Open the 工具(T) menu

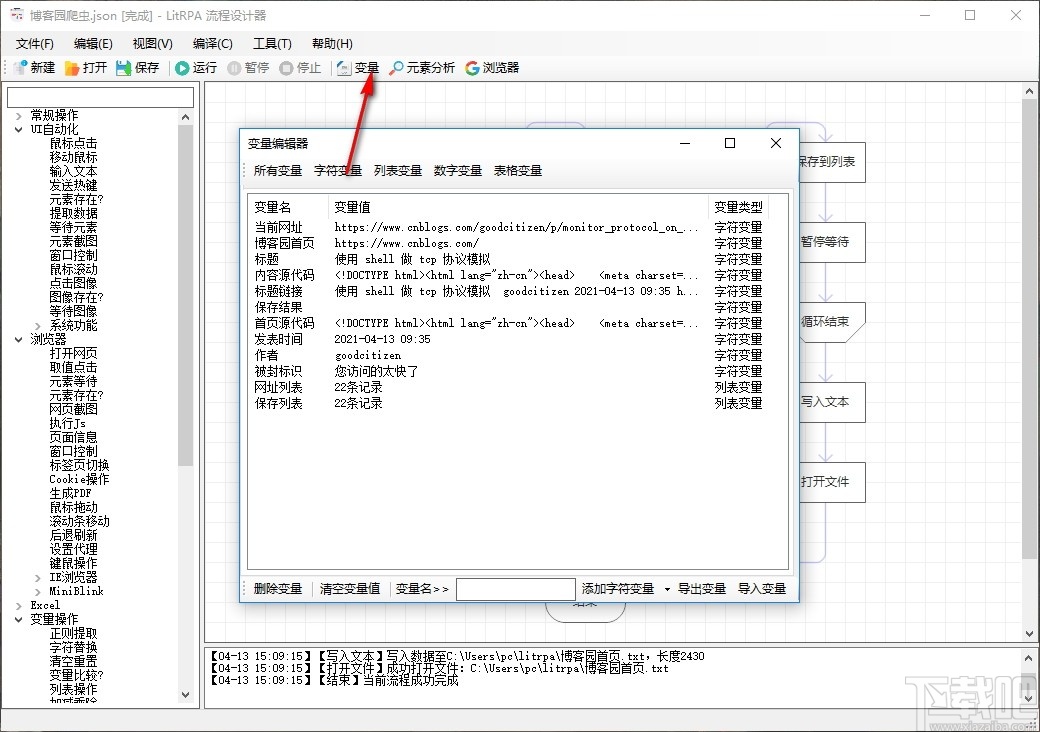272,43
